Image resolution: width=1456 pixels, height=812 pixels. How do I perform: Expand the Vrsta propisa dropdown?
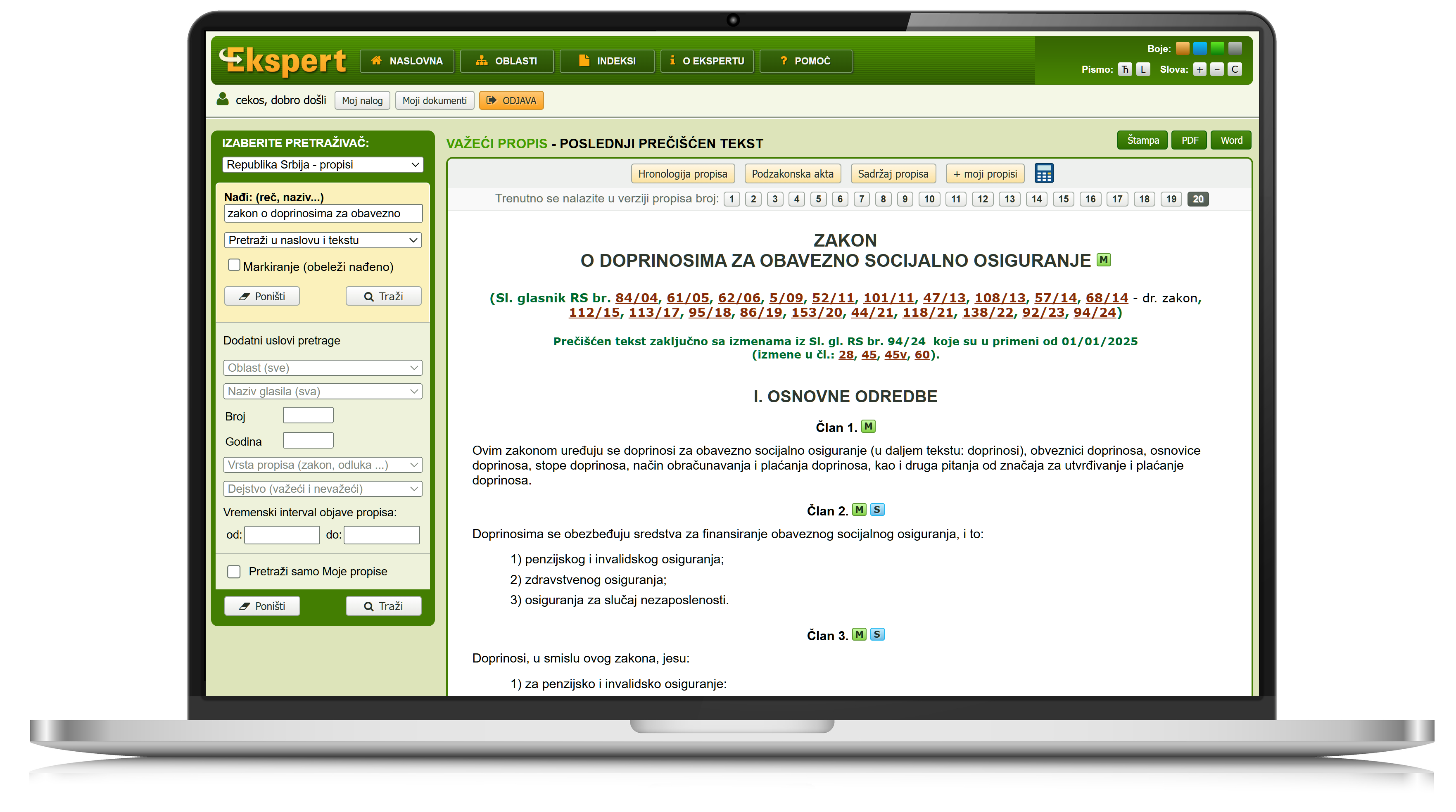click(323, 465)
